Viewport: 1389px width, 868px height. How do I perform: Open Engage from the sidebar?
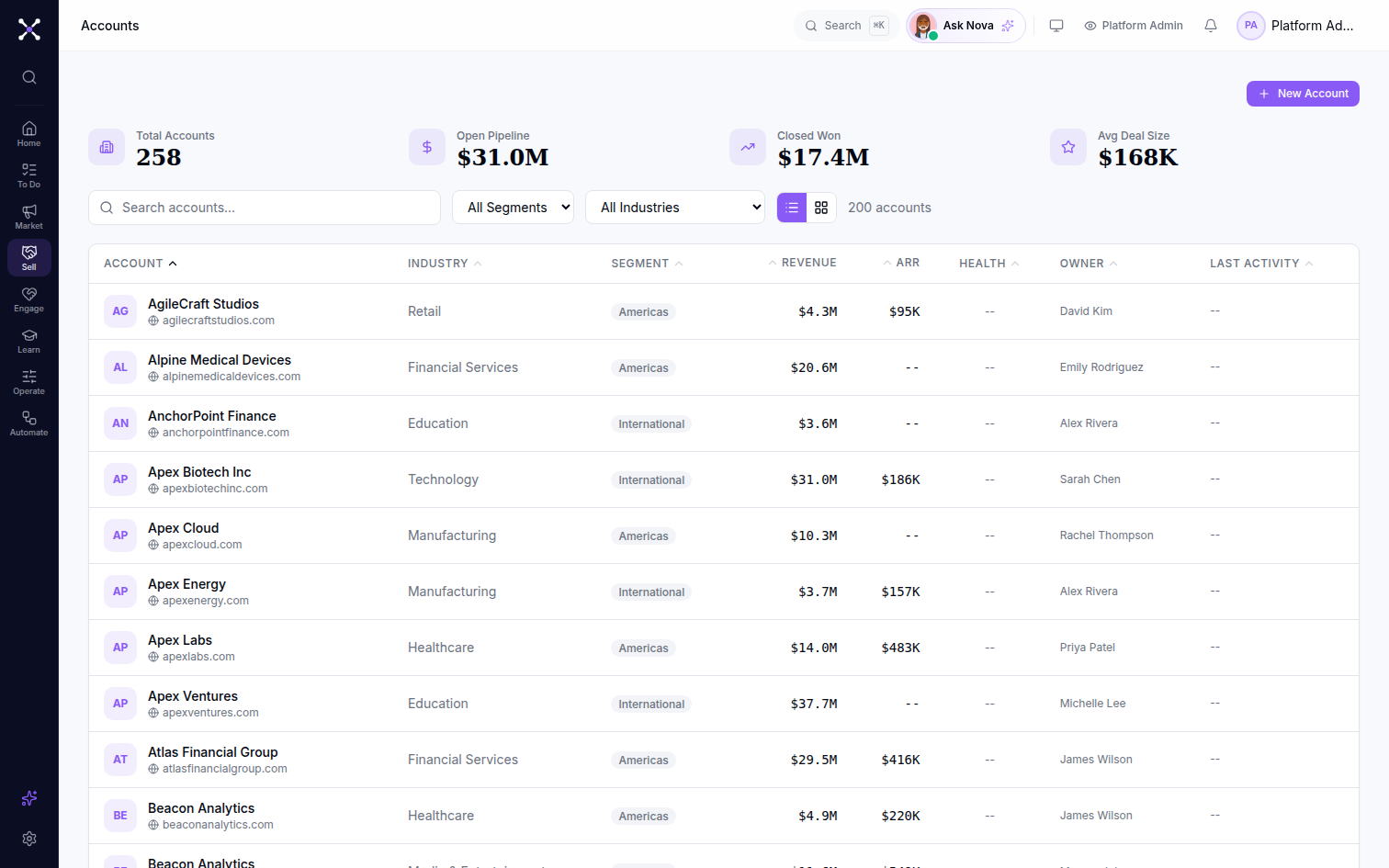[29, 299]
